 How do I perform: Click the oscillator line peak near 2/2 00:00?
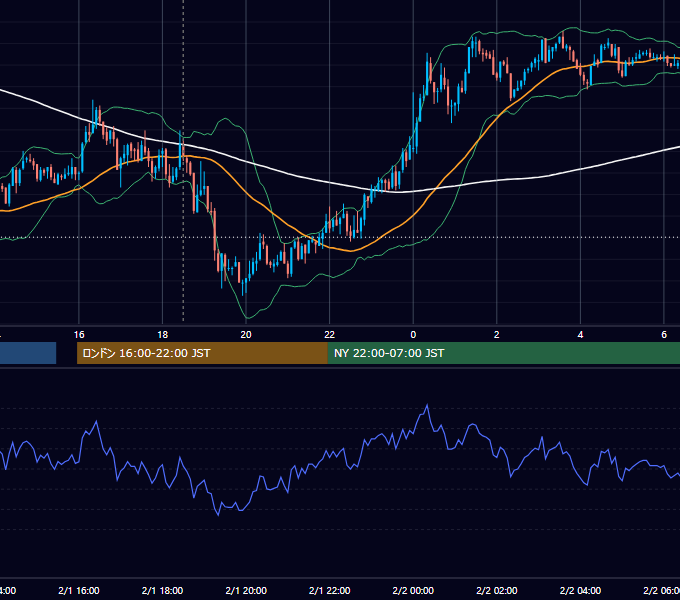pyautogui.click(x=427, y=405)
